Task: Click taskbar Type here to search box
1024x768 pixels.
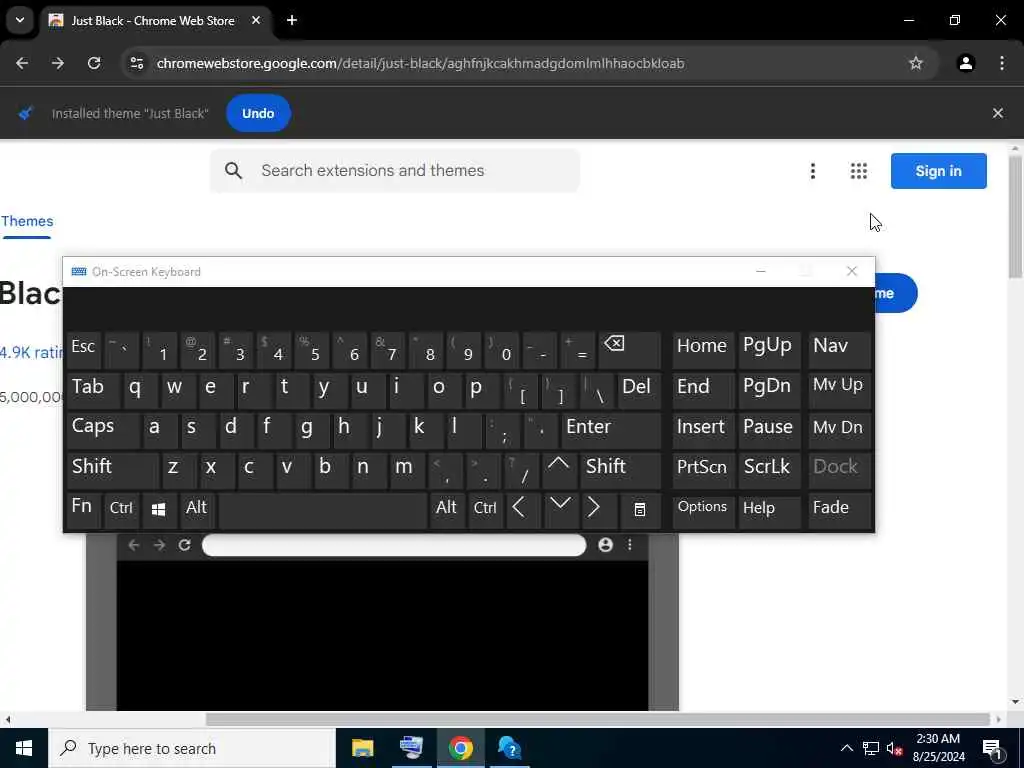Action: (x=191, y=748)
